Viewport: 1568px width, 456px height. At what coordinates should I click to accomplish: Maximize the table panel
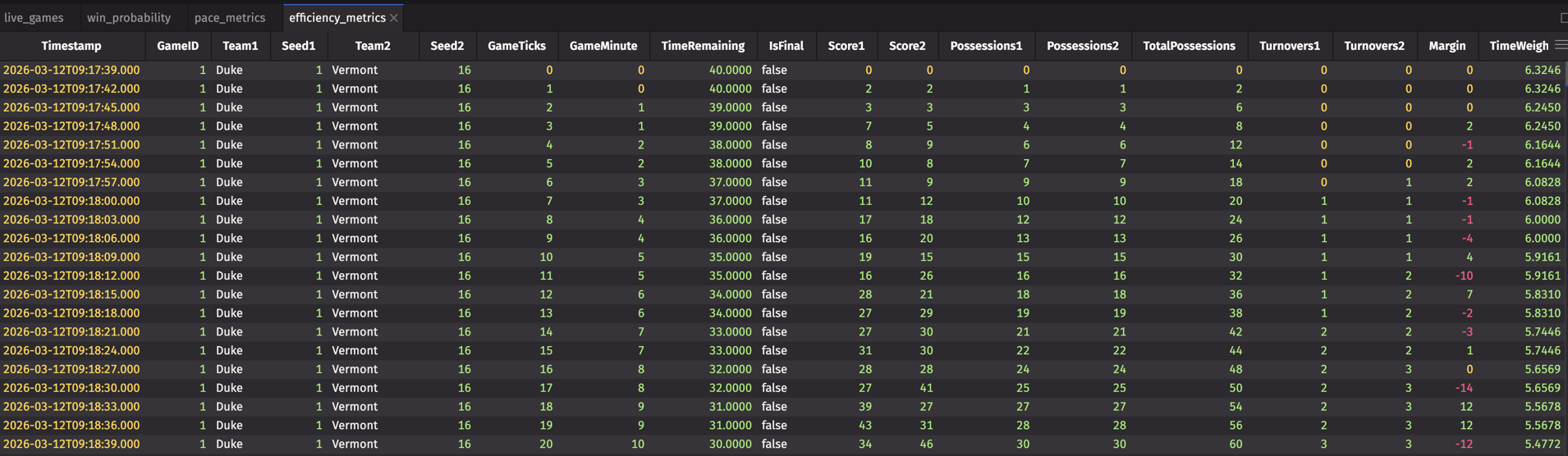[x=1563, y=17]
